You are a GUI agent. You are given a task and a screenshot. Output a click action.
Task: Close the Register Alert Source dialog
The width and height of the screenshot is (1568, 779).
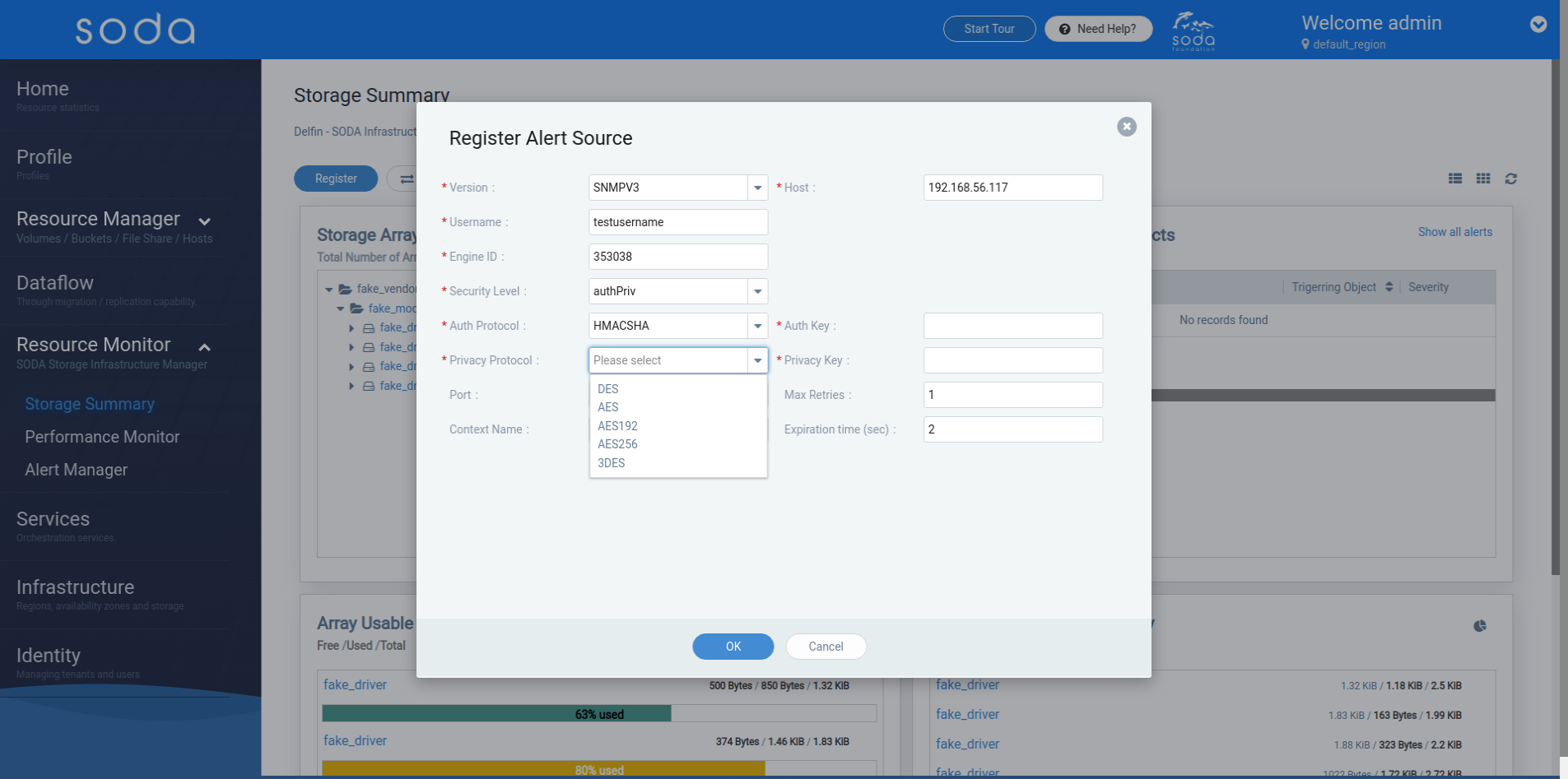1127,127
